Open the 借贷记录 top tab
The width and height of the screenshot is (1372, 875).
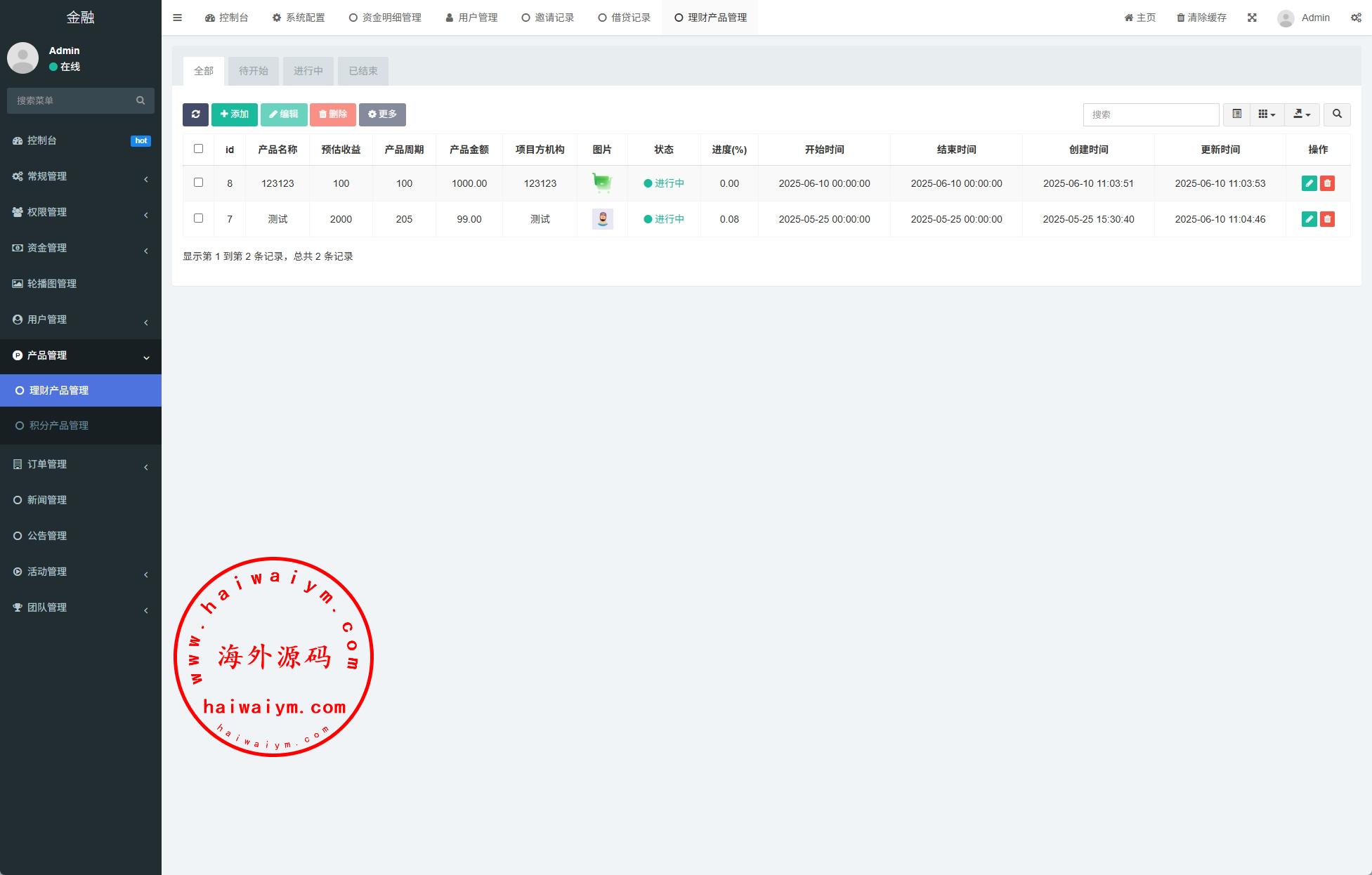coord(625,18)
